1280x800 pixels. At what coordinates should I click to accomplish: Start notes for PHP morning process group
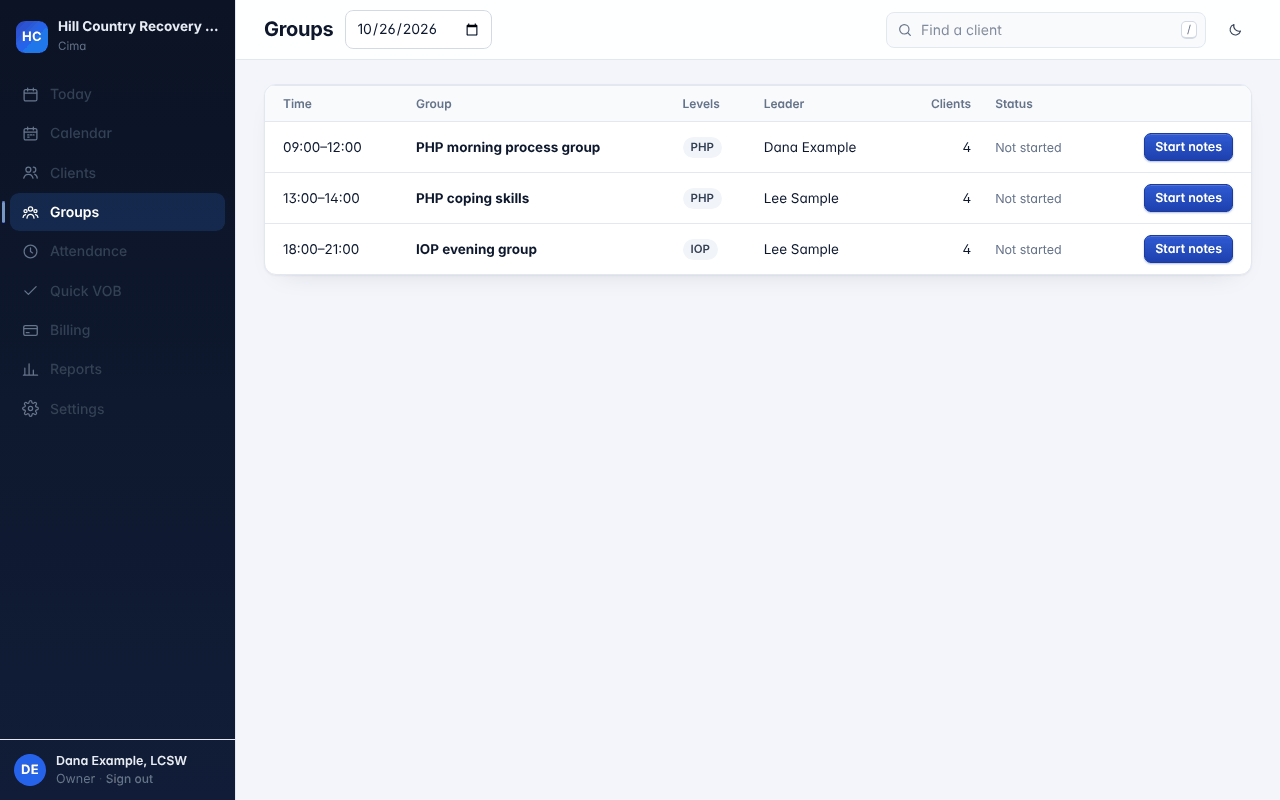[x=1188, y=147]
